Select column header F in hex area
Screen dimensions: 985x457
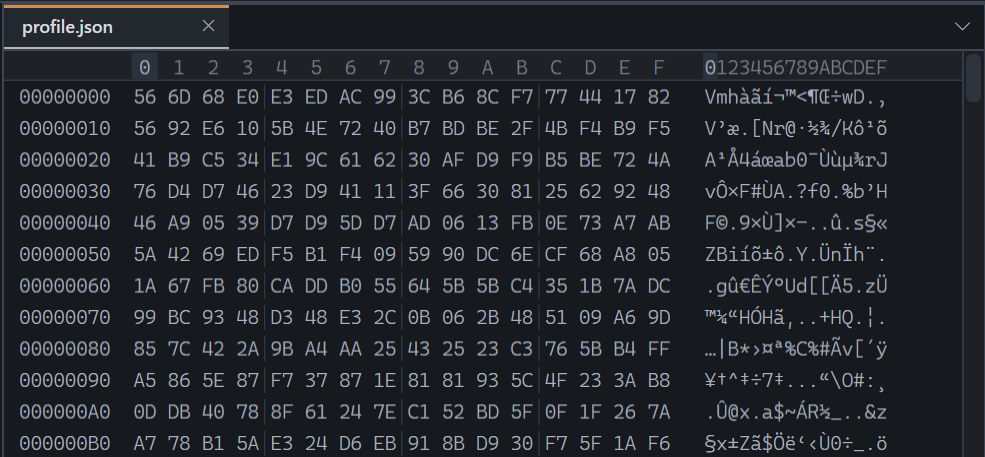point(658,67)
